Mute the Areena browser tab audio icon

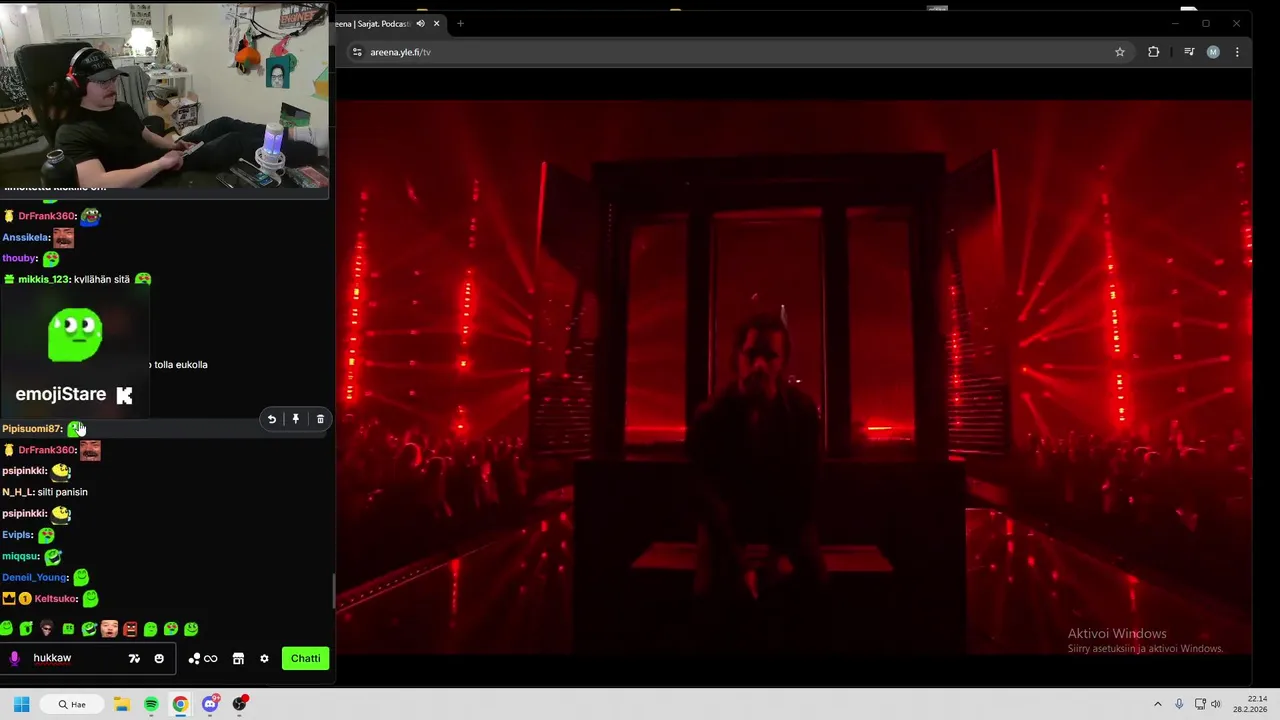pos(421,23)
